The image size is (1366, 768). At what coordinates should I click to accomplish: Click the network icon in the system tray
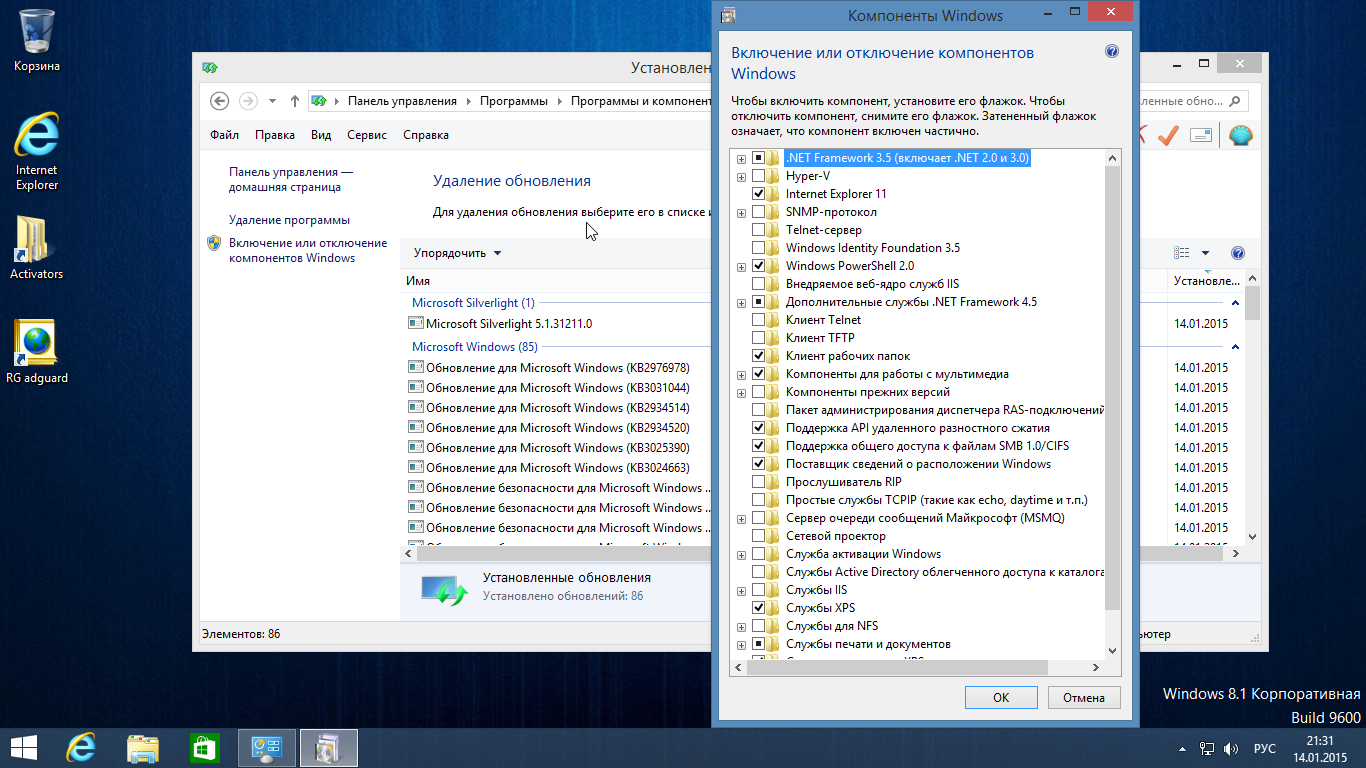(x=1208, y=748)
